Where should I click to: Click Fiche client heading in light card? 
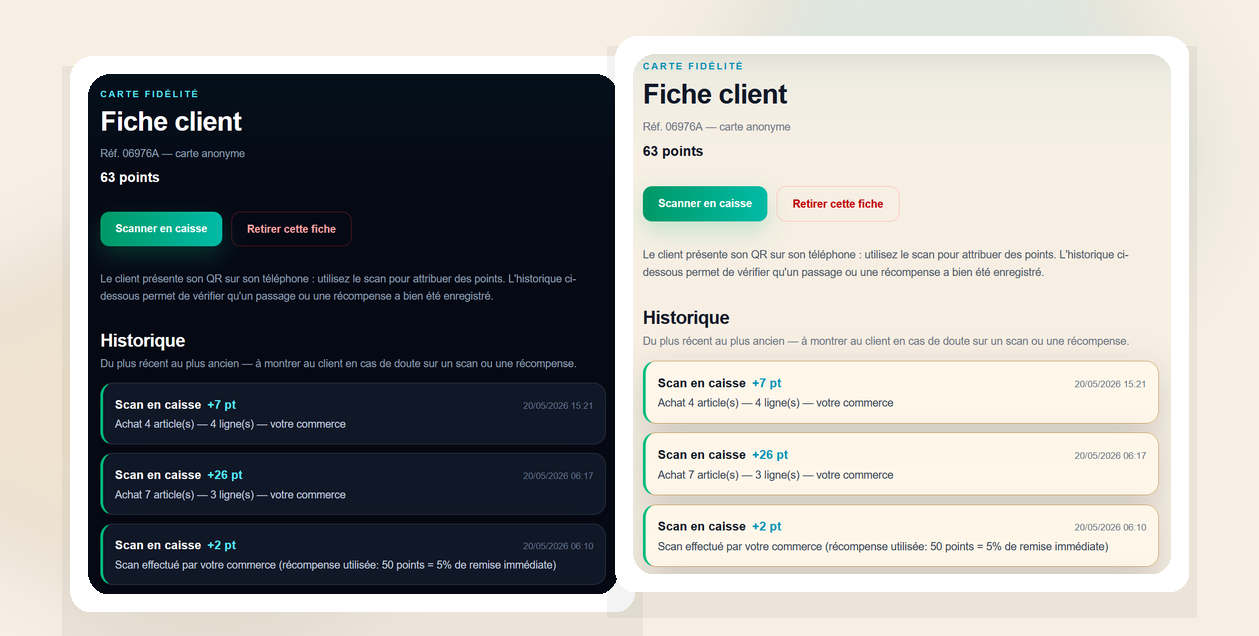tap(715, 95)
